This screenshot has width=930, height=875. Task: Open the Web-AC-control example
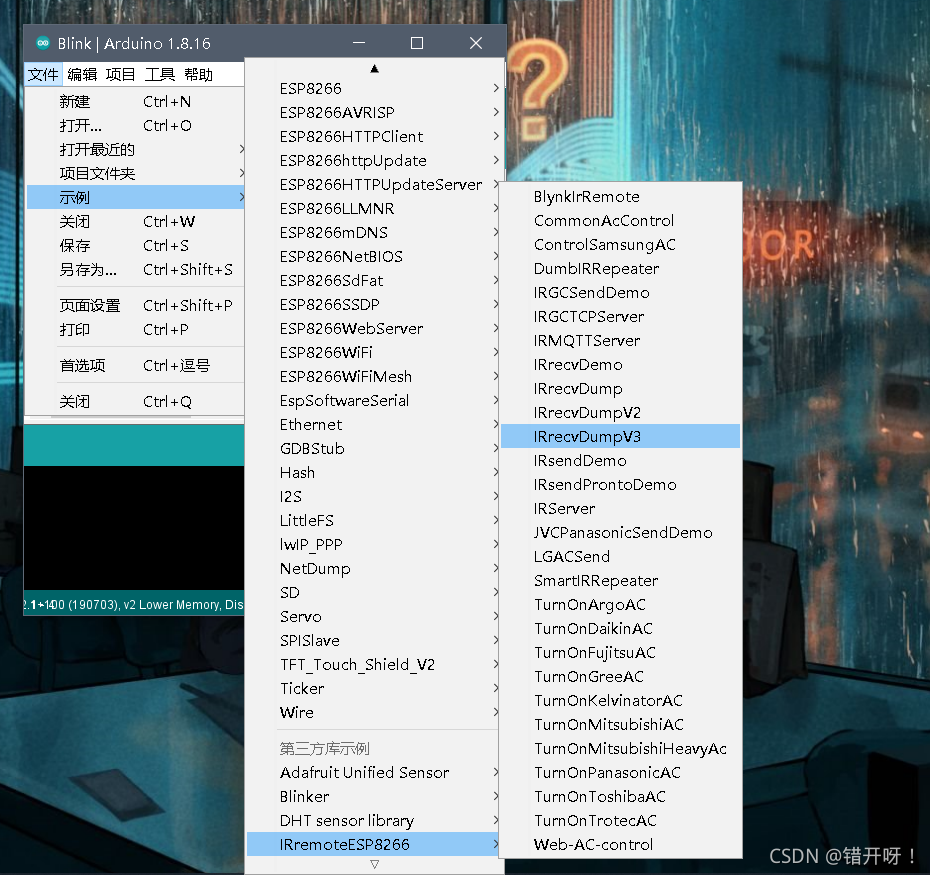tap(620, 845)
